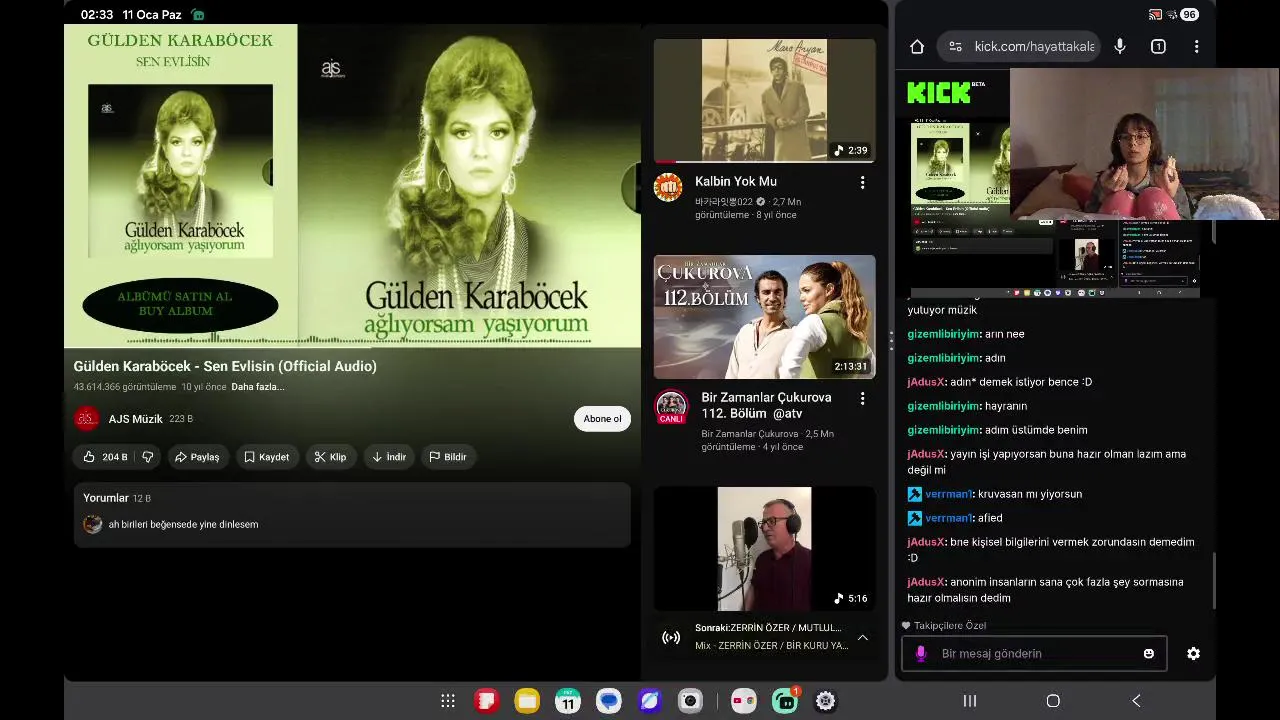Click the video title Gülden Karaböcek - Sen Evlisin
The width and height of the screenshot is (1280, 720).
tap(225, 366)
